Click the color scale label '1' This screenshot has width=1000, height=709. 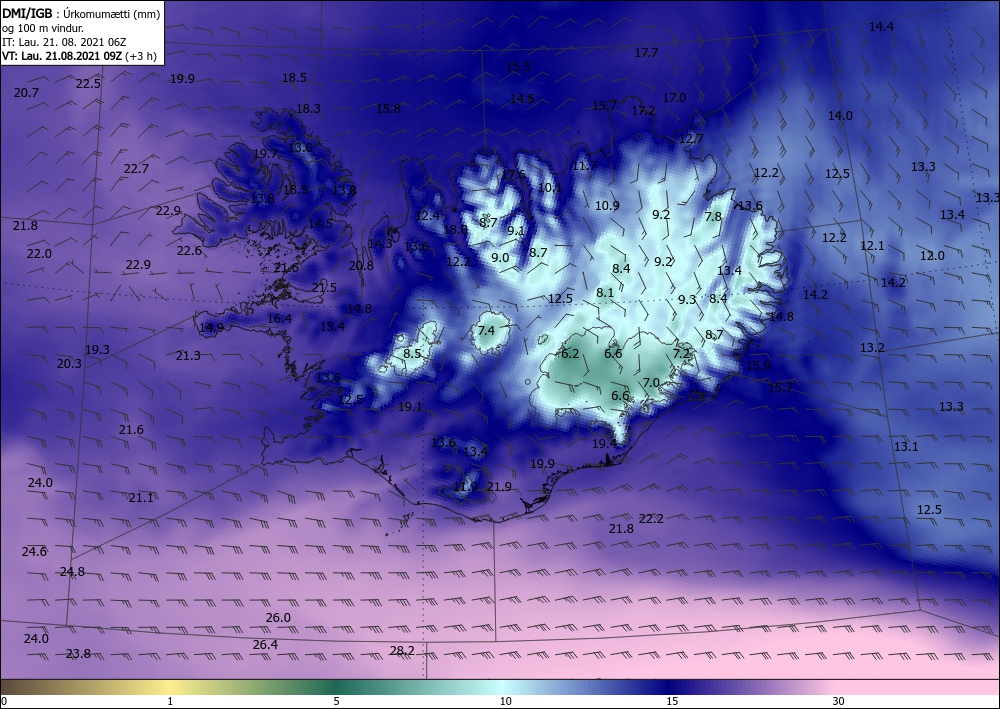click(x=170, y=701)
